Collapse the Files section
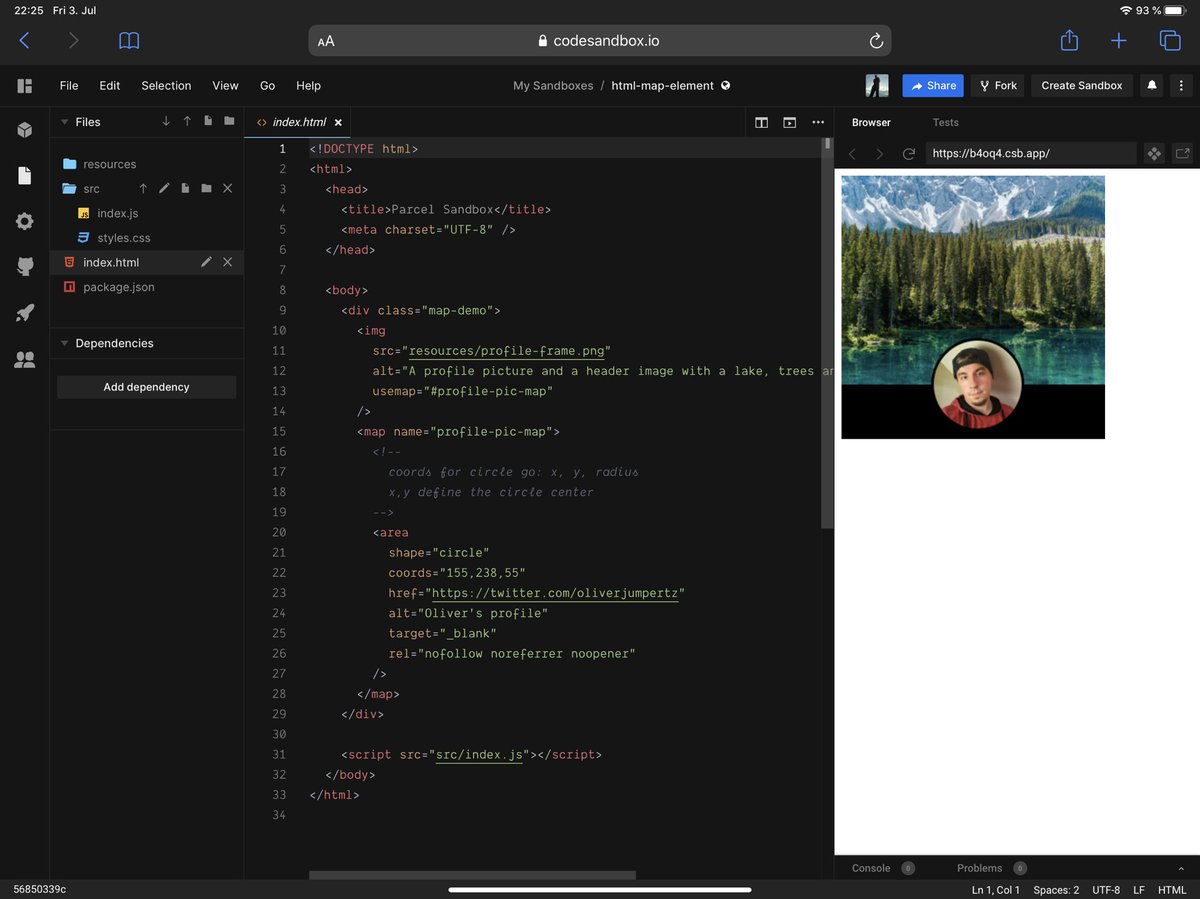The width and height of the screenshot is (1200, 899). click(65, 122)
